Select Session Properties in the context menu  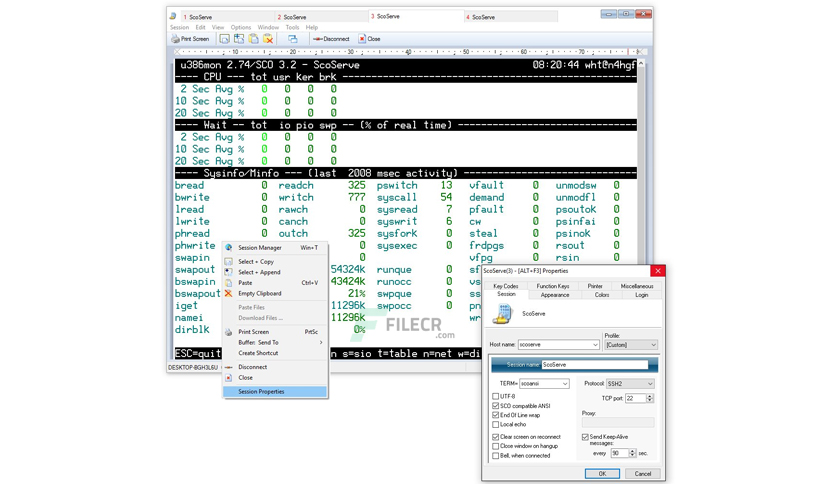275,392
